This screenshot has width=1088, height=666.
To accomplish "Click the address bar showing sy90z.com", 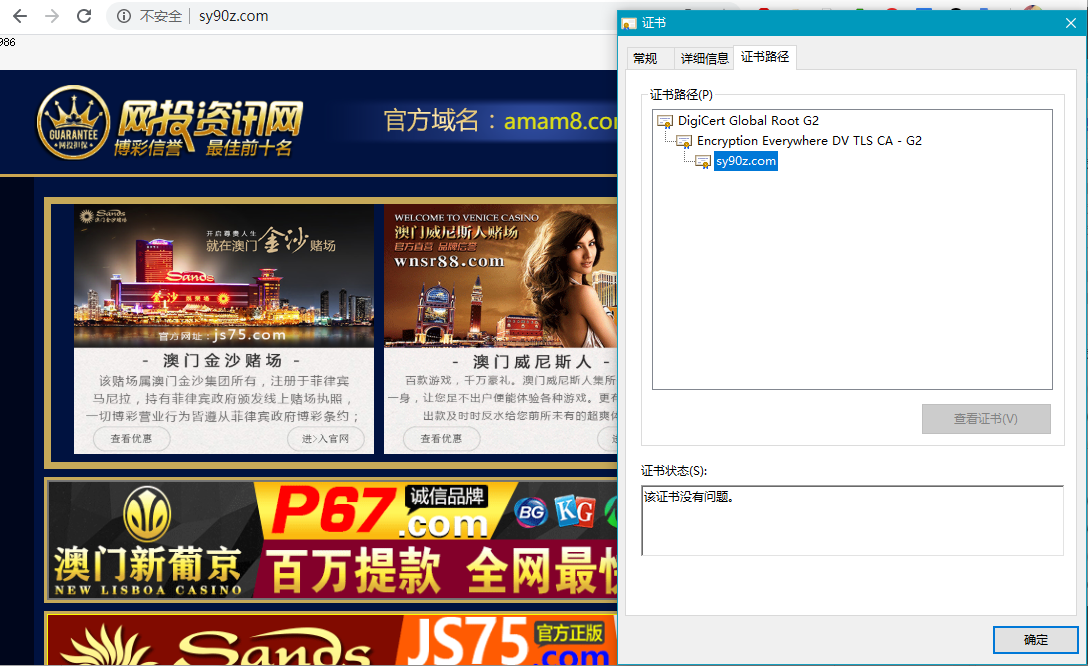I will pyautogui.click(x=233, y=16).
